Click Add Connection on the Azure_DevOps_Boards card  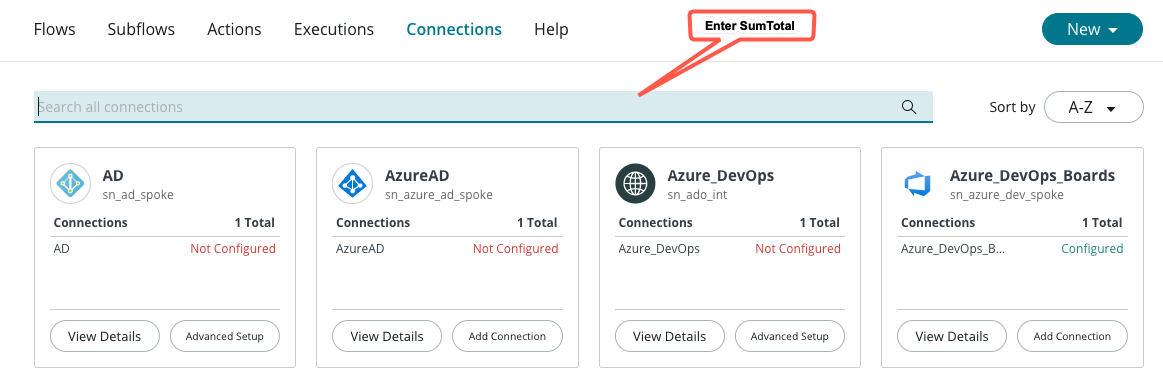[x=1073, y=336]
